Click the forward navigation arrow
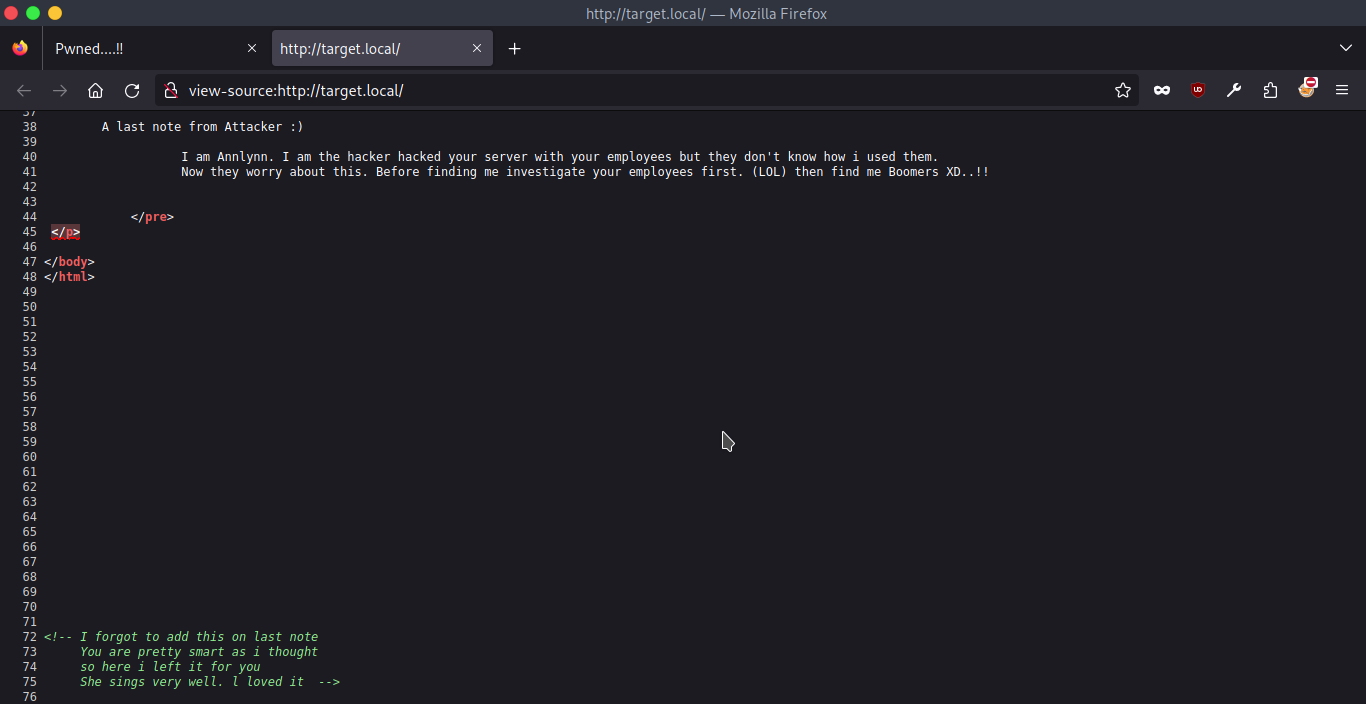 point(60,90)
